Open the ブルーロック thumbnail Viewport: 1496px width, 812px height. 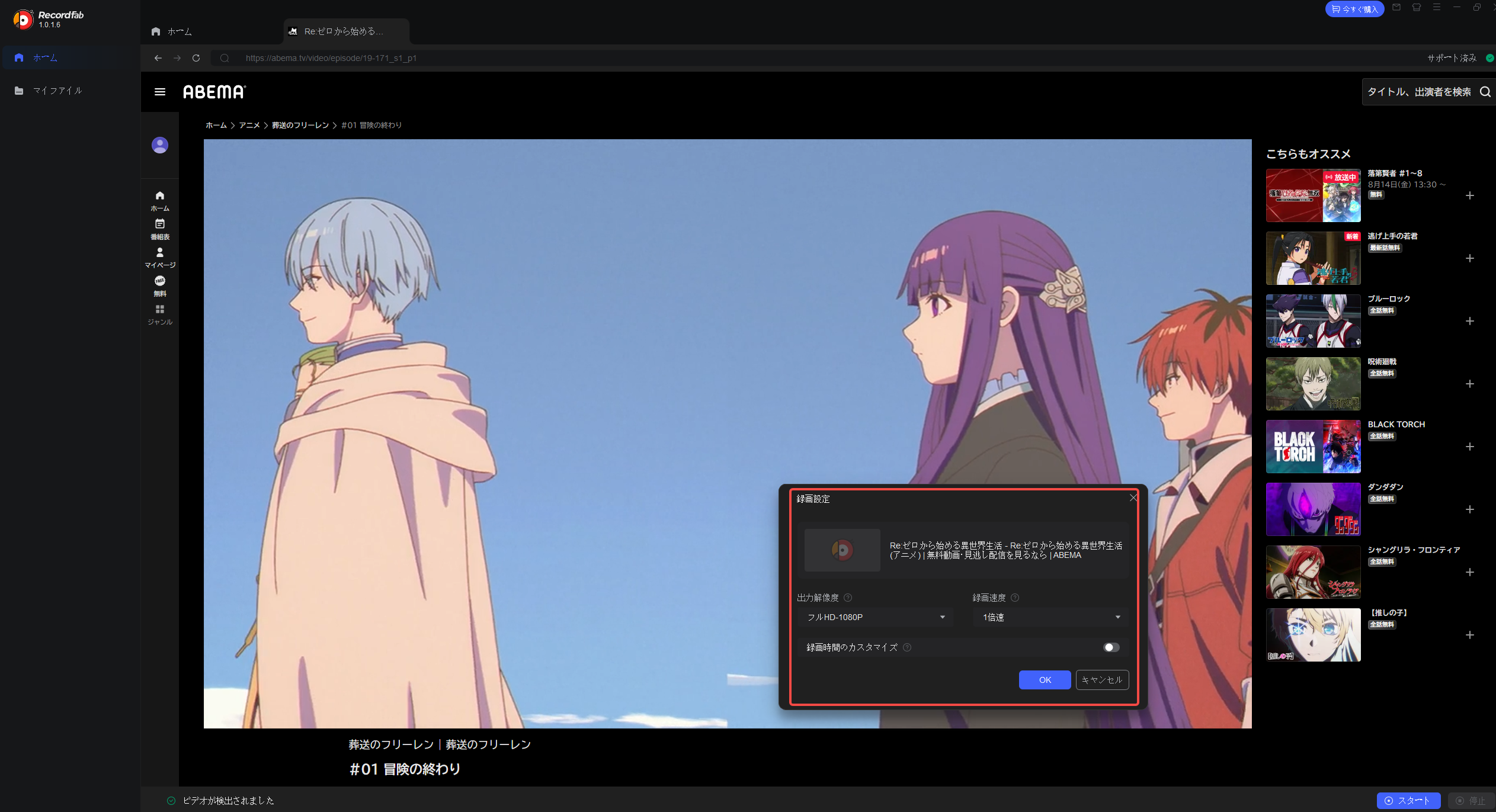(1314, 321)
